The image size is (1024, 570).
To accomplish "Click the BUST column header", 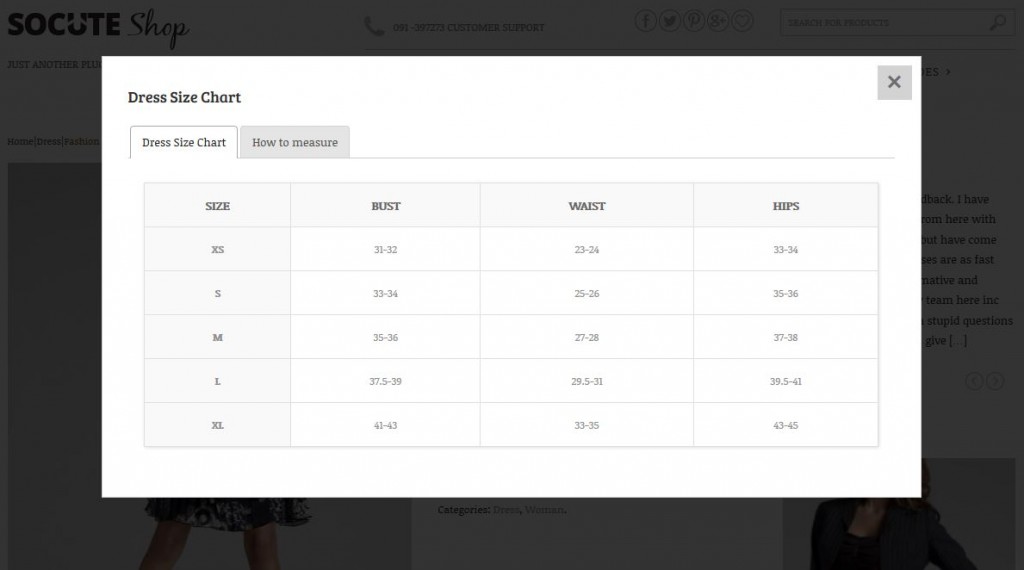I will click(x=385, y=206).
